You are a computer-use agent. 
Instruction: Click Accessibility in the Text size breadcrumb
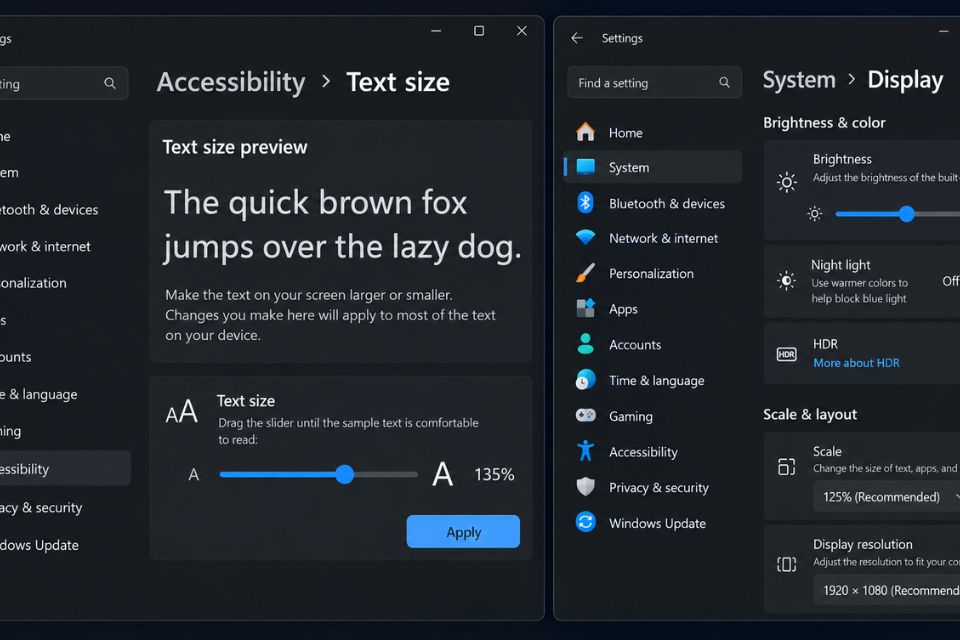[x=231, y=83]
